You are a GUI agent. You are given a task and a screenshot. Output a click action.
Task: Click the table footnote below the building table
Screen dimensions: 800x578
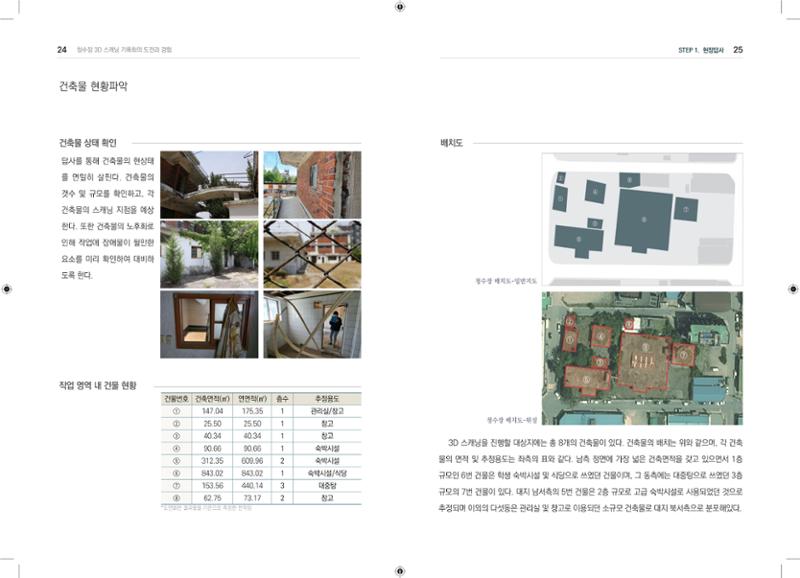point(207,508)
